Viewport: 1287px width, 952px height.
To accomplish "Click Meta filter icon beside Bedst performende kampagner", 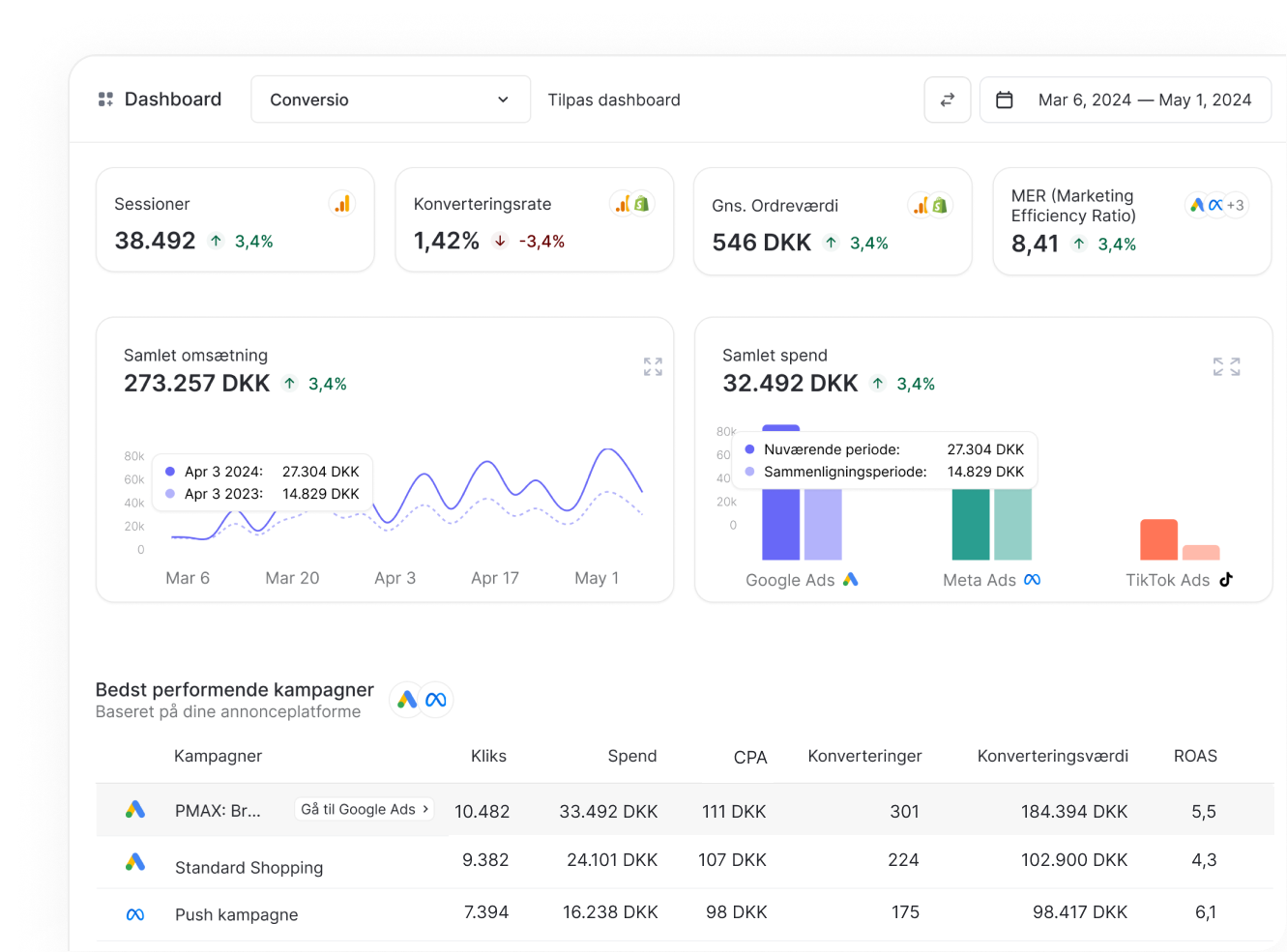I will [436, 700].
